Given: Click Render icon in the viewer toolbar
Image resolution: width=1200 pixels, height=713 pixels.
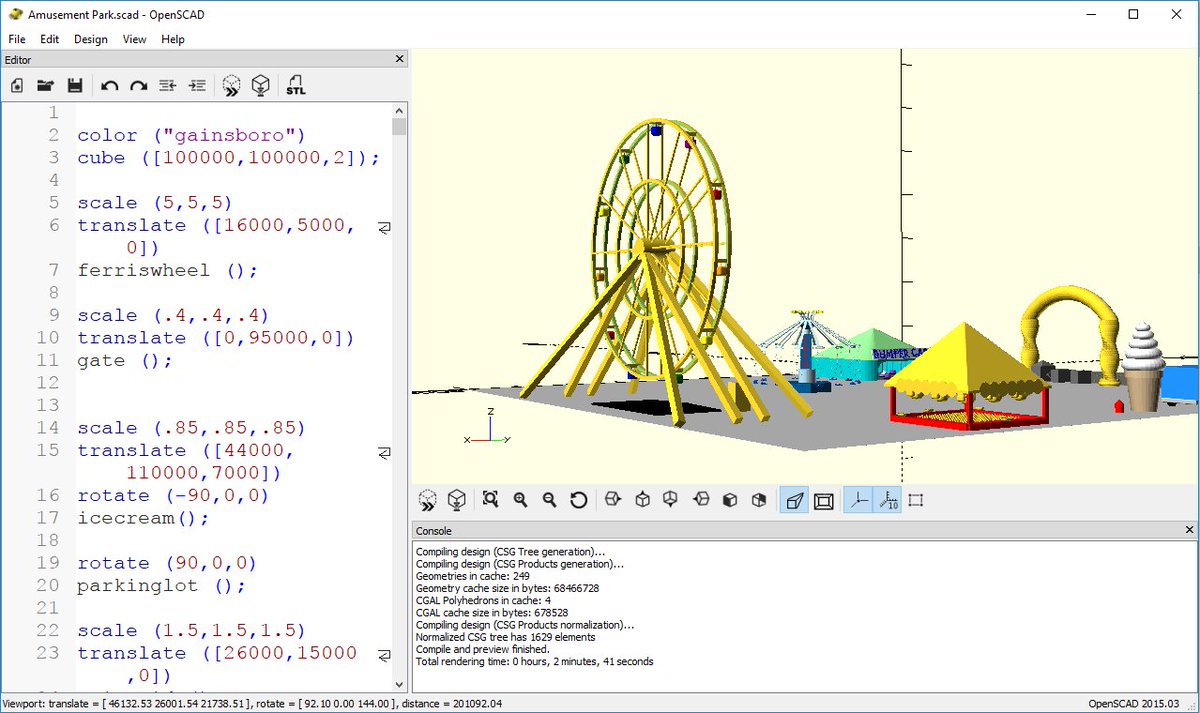Looking at the screenshot, I should click(x=457, y=499).
